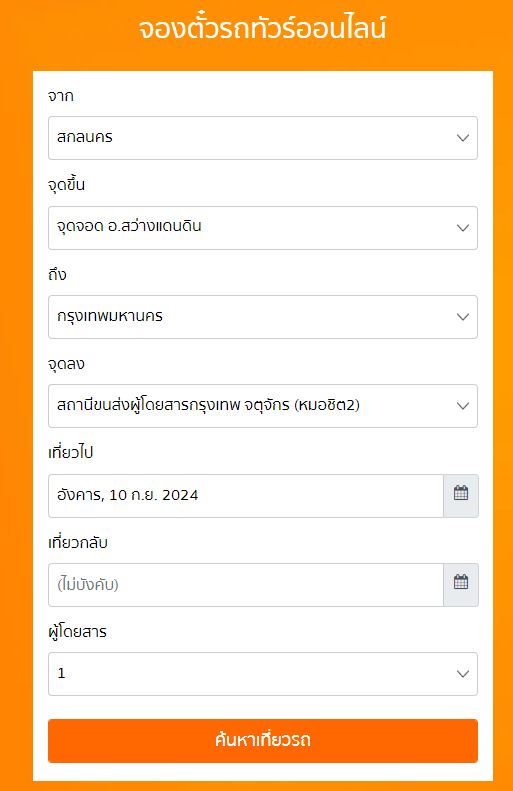Open the ถึง destination dropdown showing กรุงเทพมหานคร

tap(263, 317)
